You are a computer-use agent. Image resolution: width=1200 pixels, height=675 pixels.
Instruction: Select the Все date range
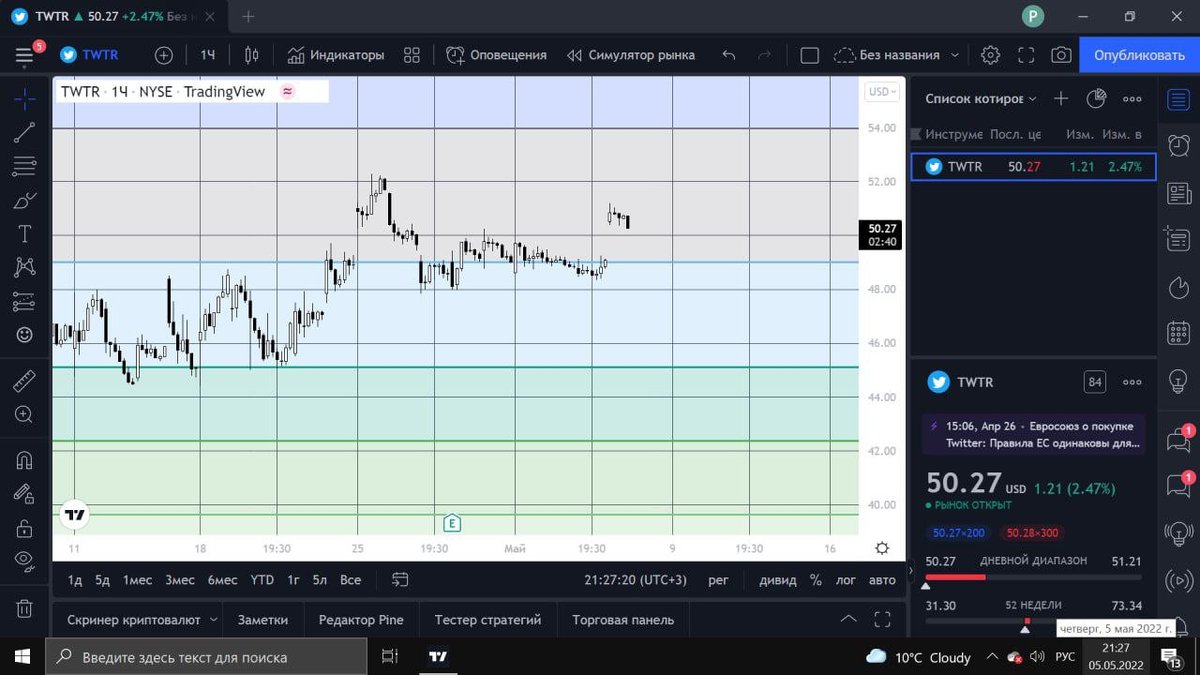coord(350,580)
